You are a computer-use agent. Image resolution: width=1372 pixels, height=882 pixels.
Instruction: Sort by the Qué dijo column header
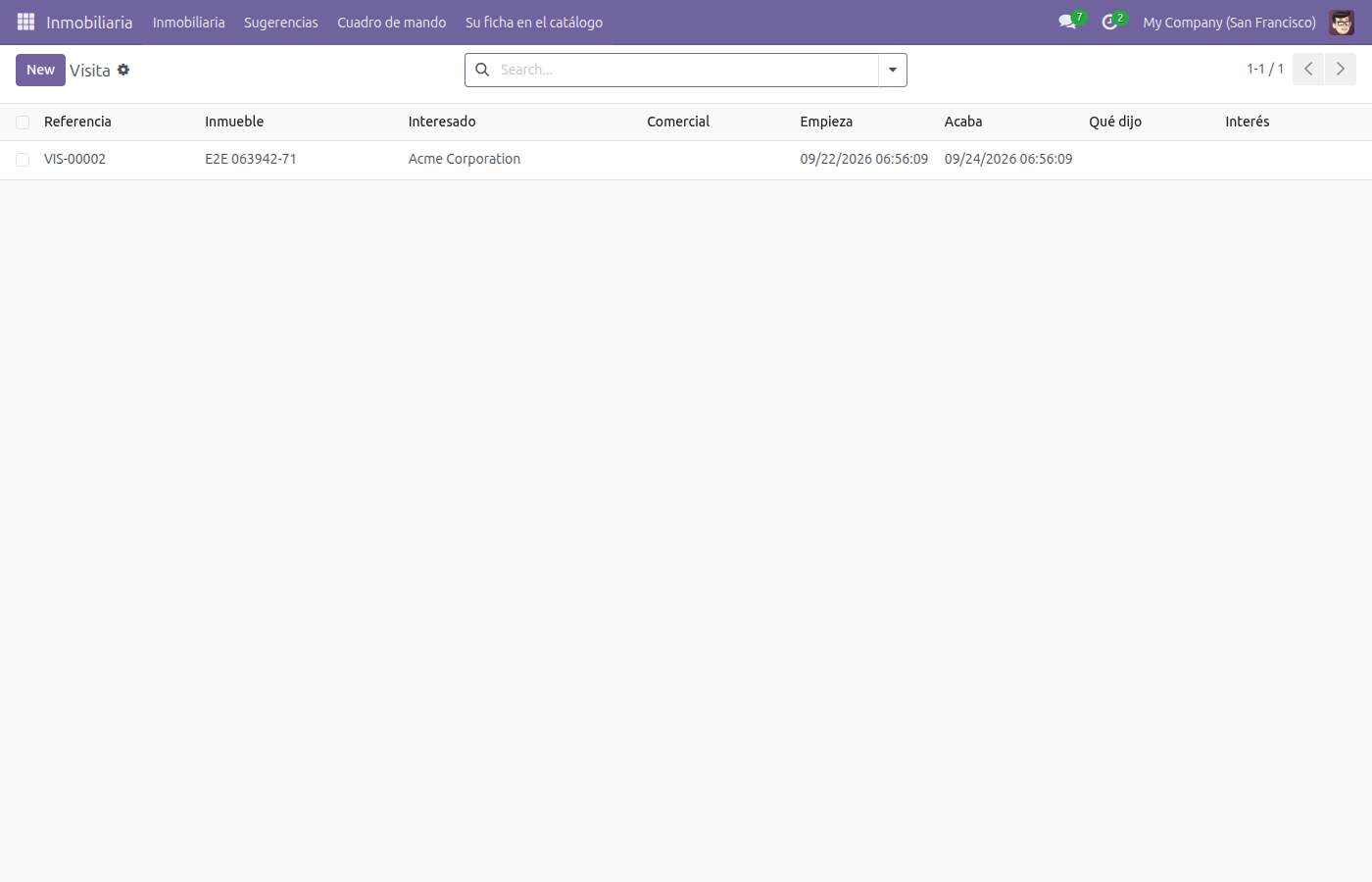click(1115, 122)
